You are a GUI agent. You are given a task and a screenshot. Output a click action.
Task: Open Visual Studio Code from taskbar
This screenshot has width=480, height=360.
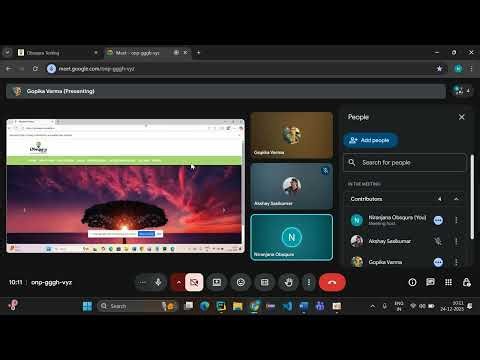pos(287,306)
